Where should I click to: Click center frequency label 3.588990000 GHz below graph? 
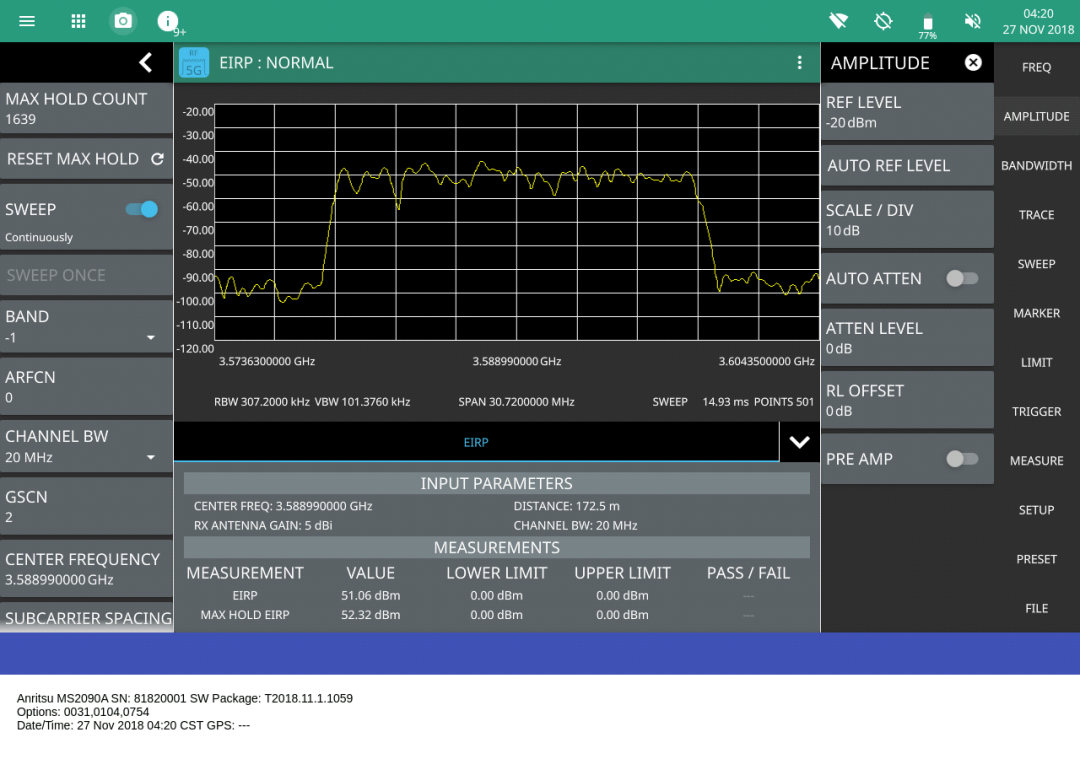517,361
